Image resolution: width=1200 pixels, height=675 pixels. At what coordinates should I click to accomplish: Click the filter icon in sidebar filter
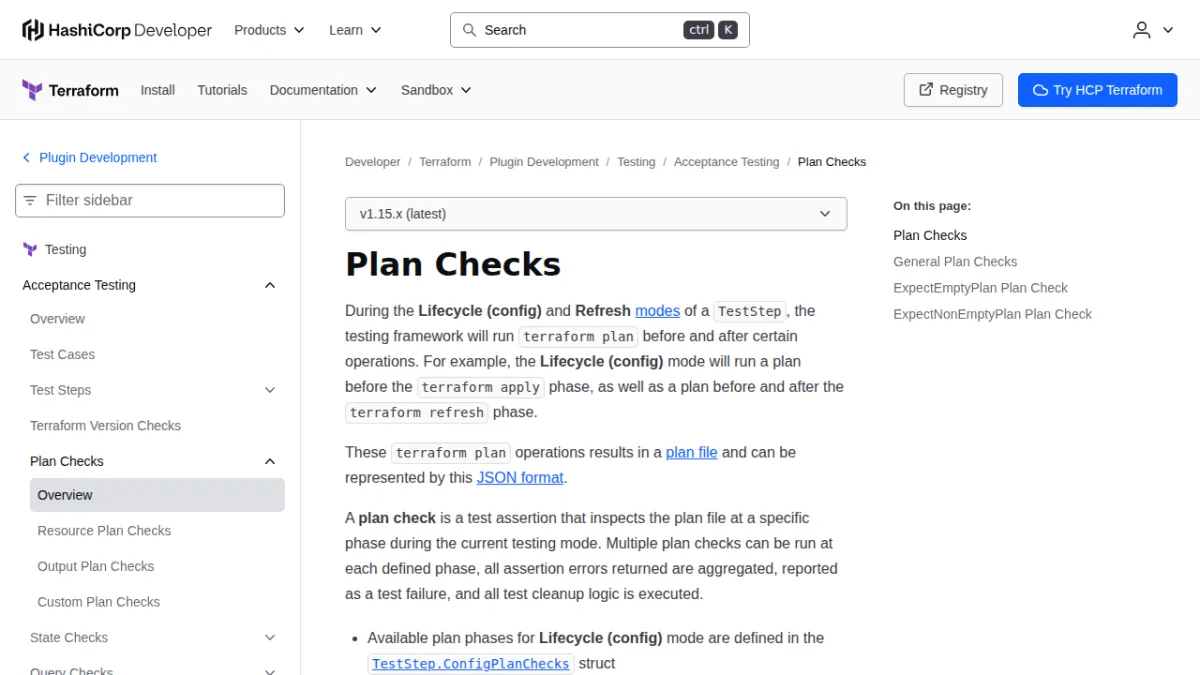30,200
